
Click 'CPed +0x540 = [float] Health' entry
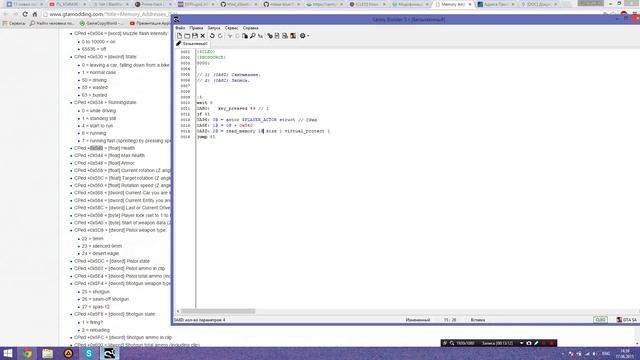104,148
